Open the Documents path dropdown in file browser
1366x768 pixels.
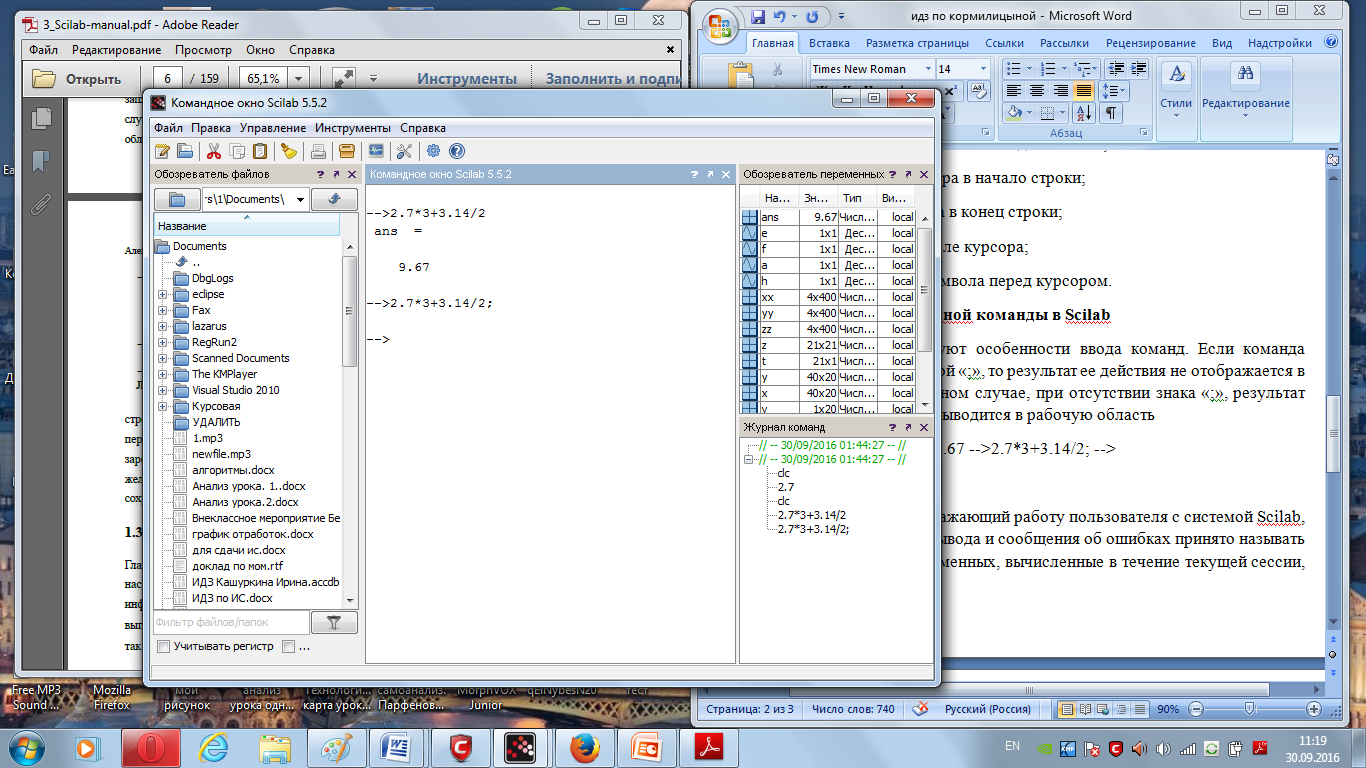(301, 199)
